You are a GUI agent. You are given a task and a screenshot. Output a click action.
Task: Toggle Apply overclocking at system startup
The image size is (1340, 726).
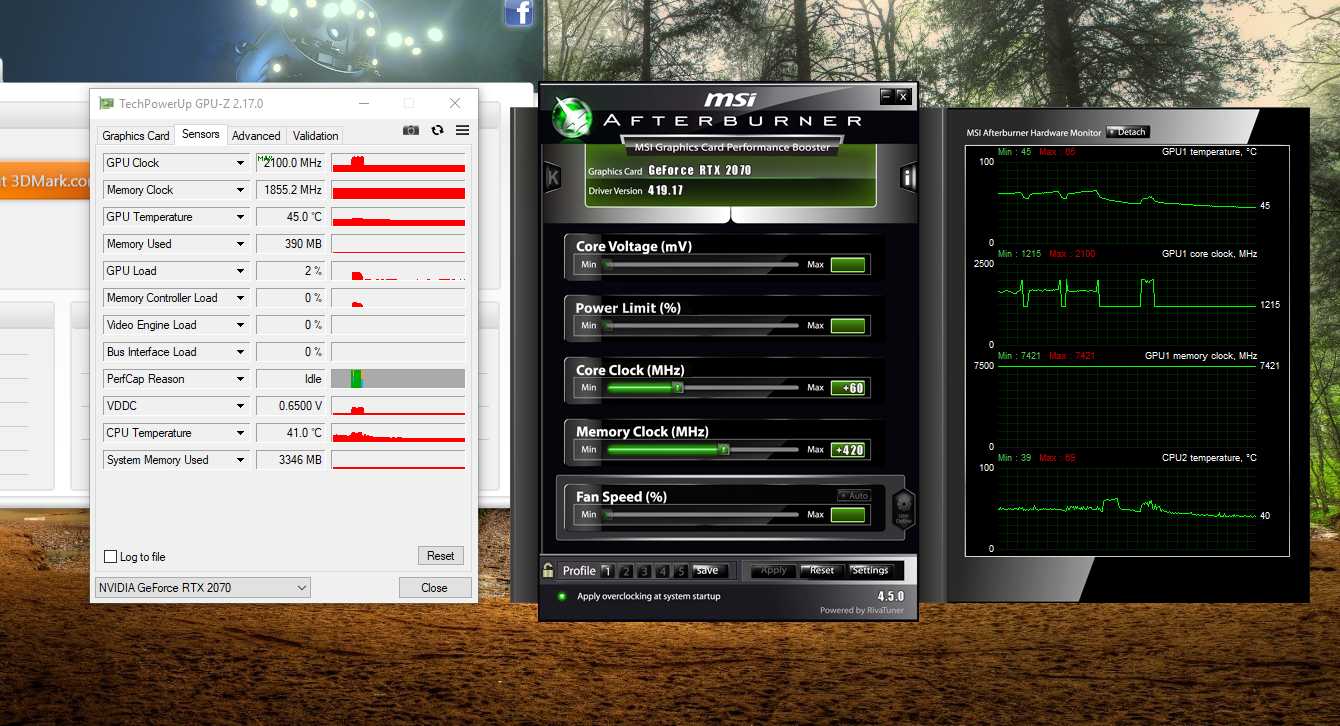(562, 596)
